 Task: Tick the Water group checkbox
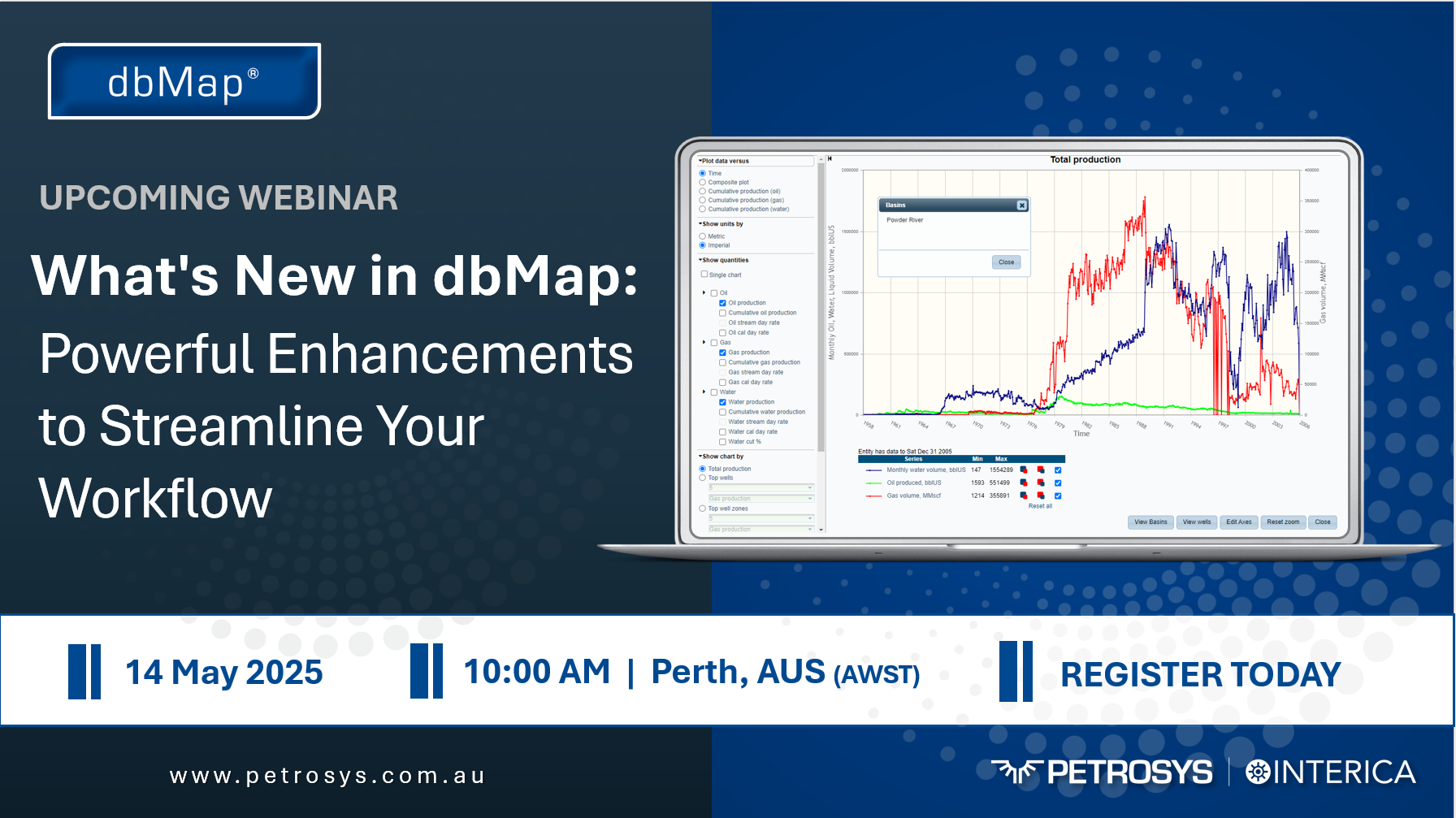coord(714,392)
